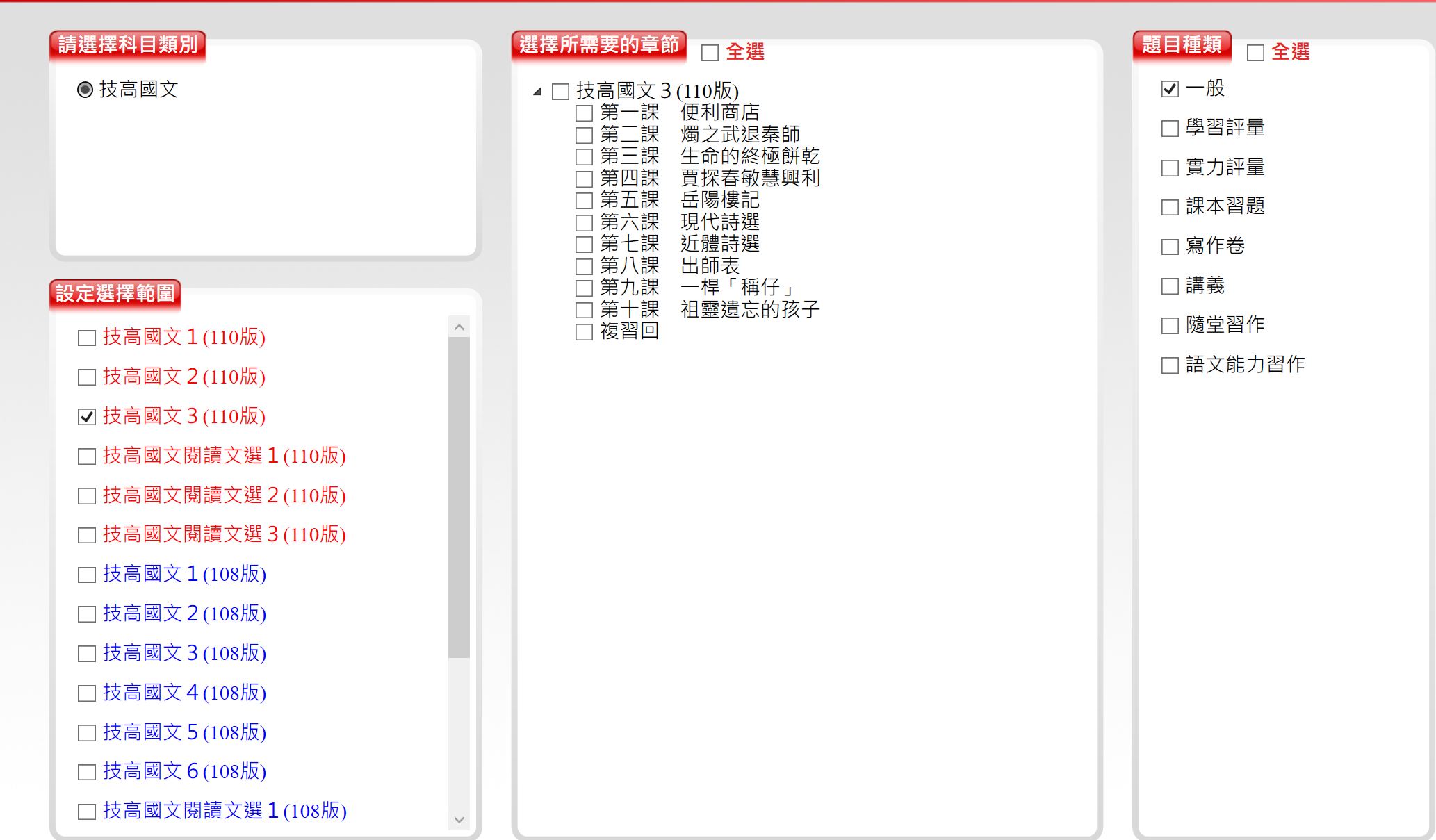
Task: Select the 技高國文 subject radio button
Action: pyautogui.click(x=85, y=90)
